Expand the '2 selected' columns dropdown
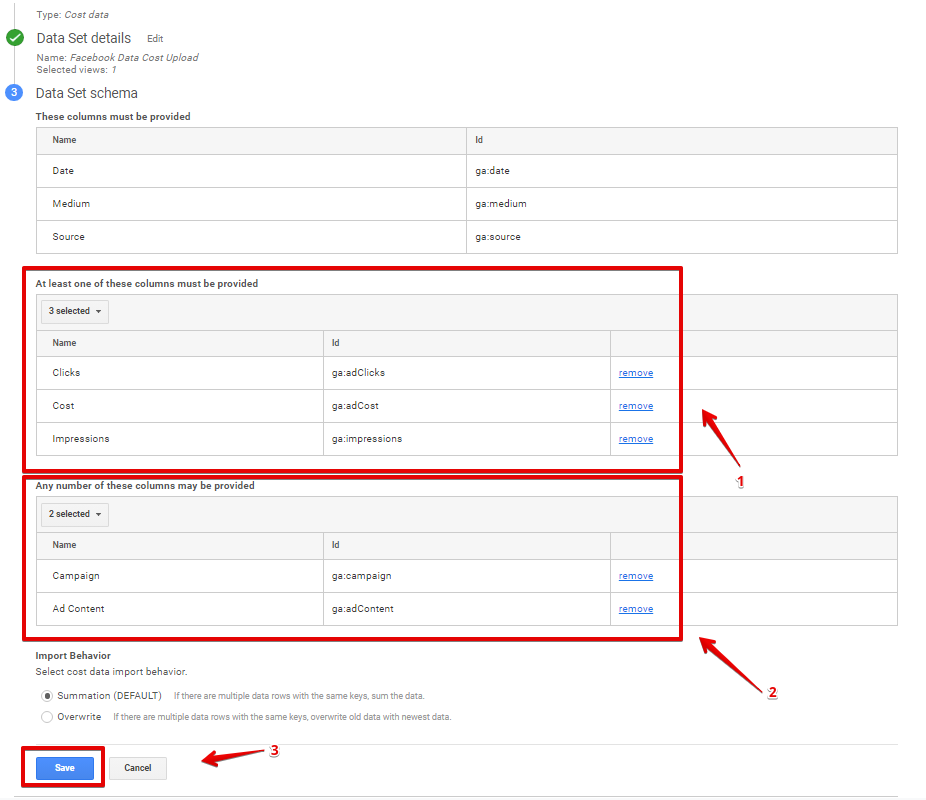Image resolution: width=926 pixels, height=800 pixels. (x=75, y=514)
